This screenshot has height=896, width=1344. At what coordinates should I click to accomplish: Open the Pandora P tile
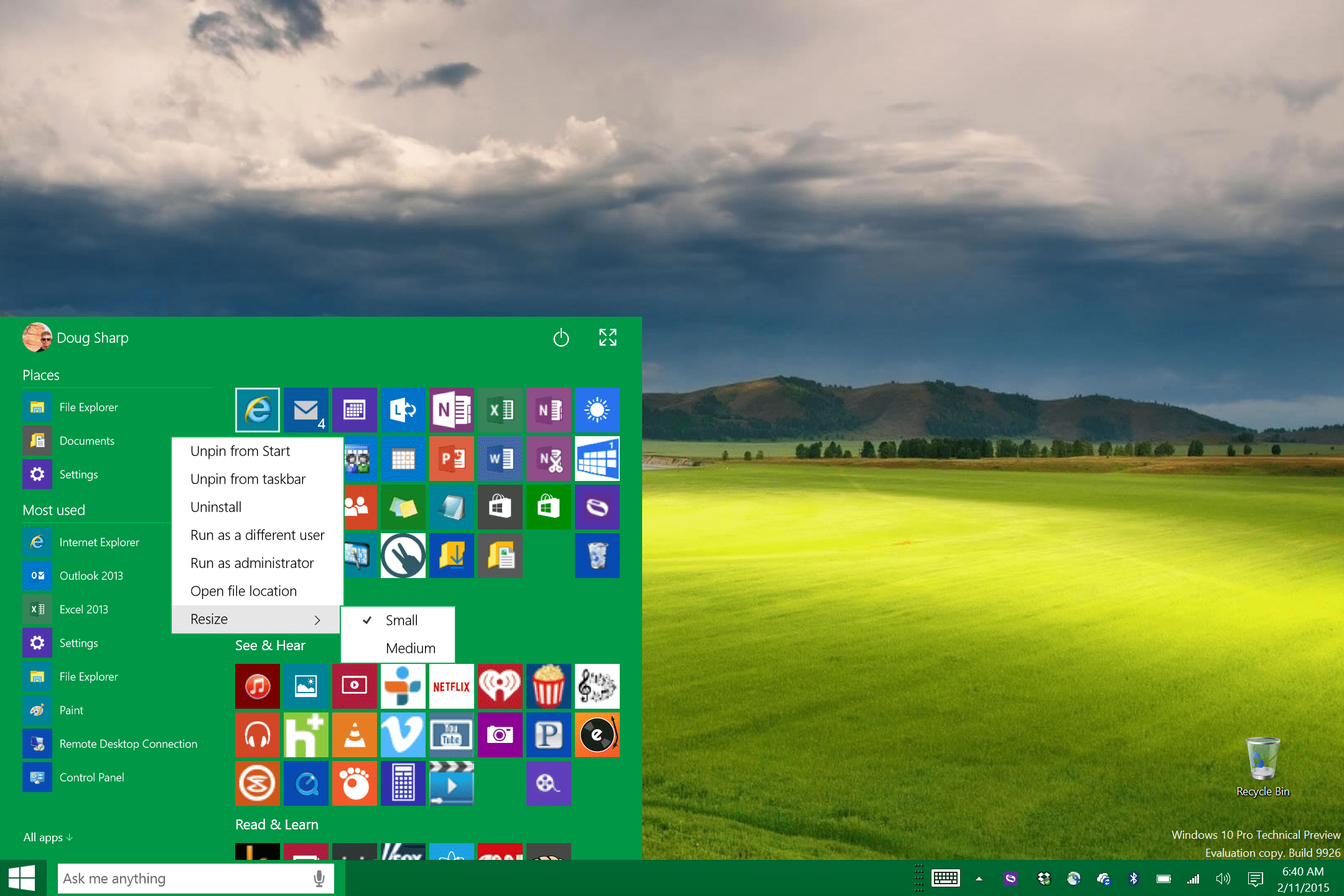pos(549,735)
